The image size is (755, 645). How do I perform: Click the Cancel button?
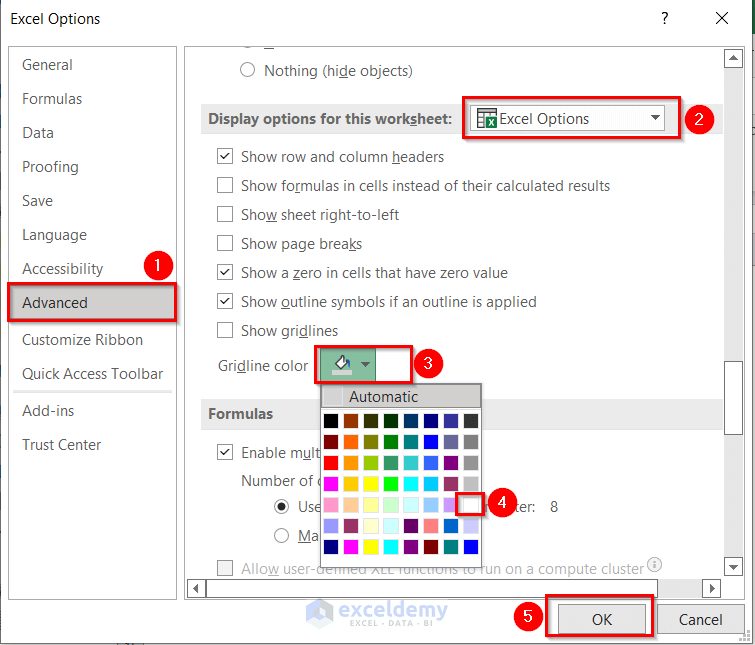pos(700,619)
